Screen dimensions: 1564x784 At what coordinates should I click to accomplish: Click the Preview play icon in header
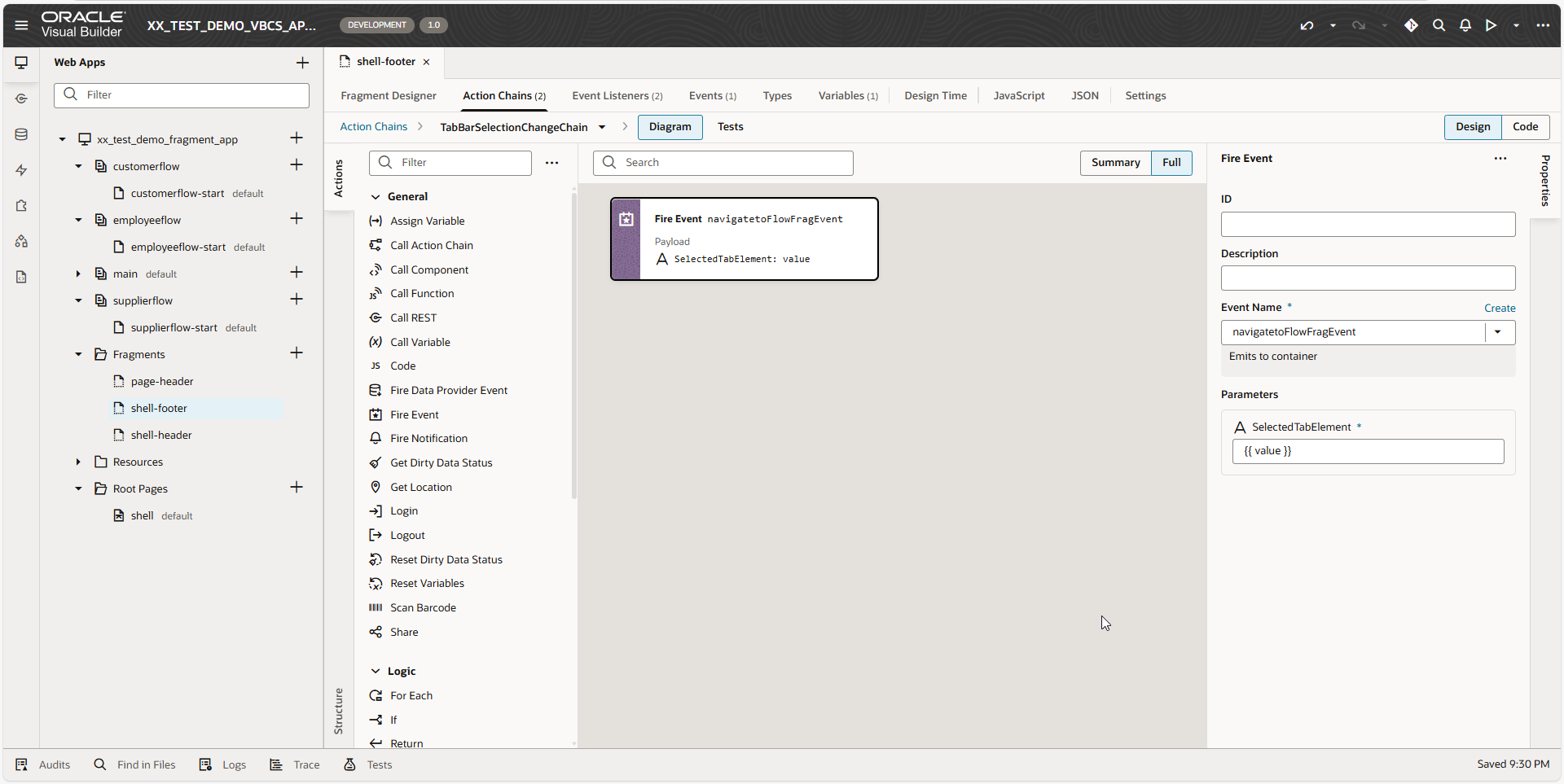click(1491, 25)
